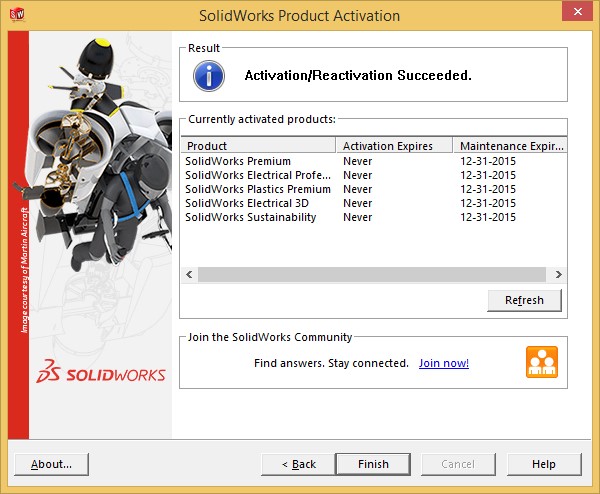
Task: Click 12-31-2015 in the Electrical 3D row
Action: (488, 203)
